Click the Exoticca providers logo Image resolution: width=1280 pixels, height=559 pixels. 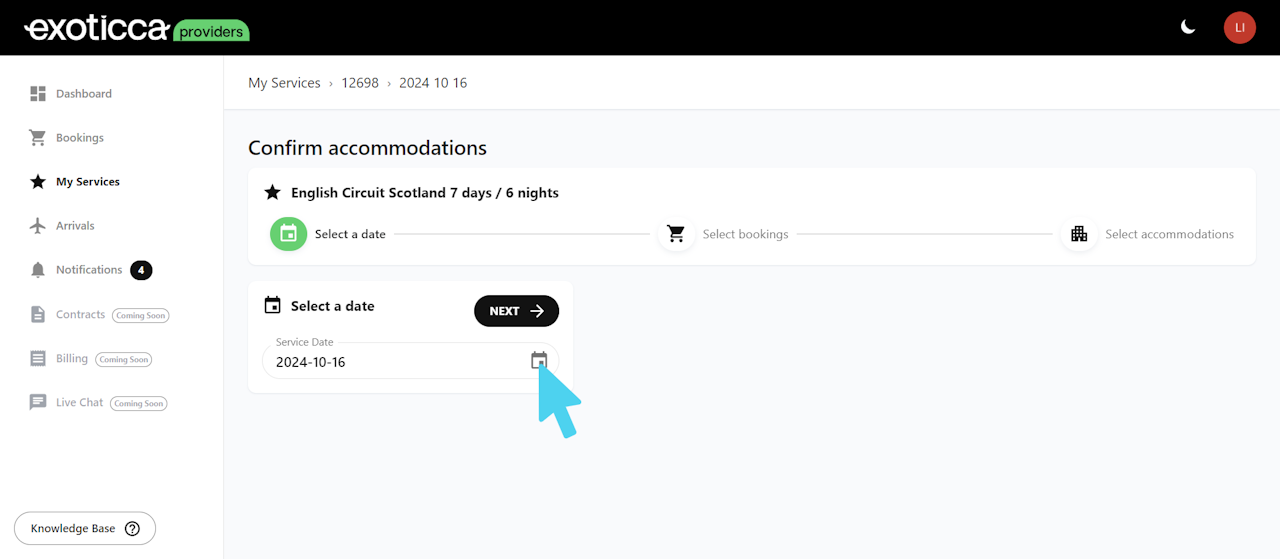click(x=137, y=28)
